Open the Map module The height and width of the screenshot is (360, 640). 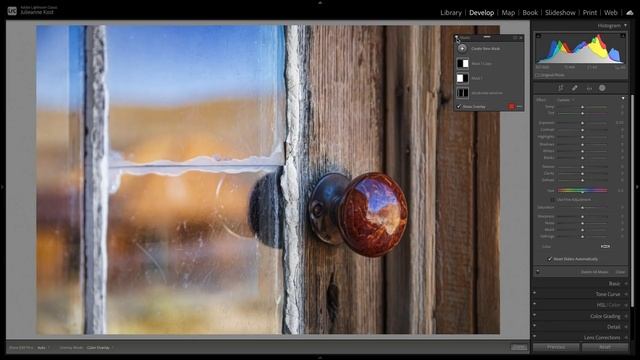(508, 13)
